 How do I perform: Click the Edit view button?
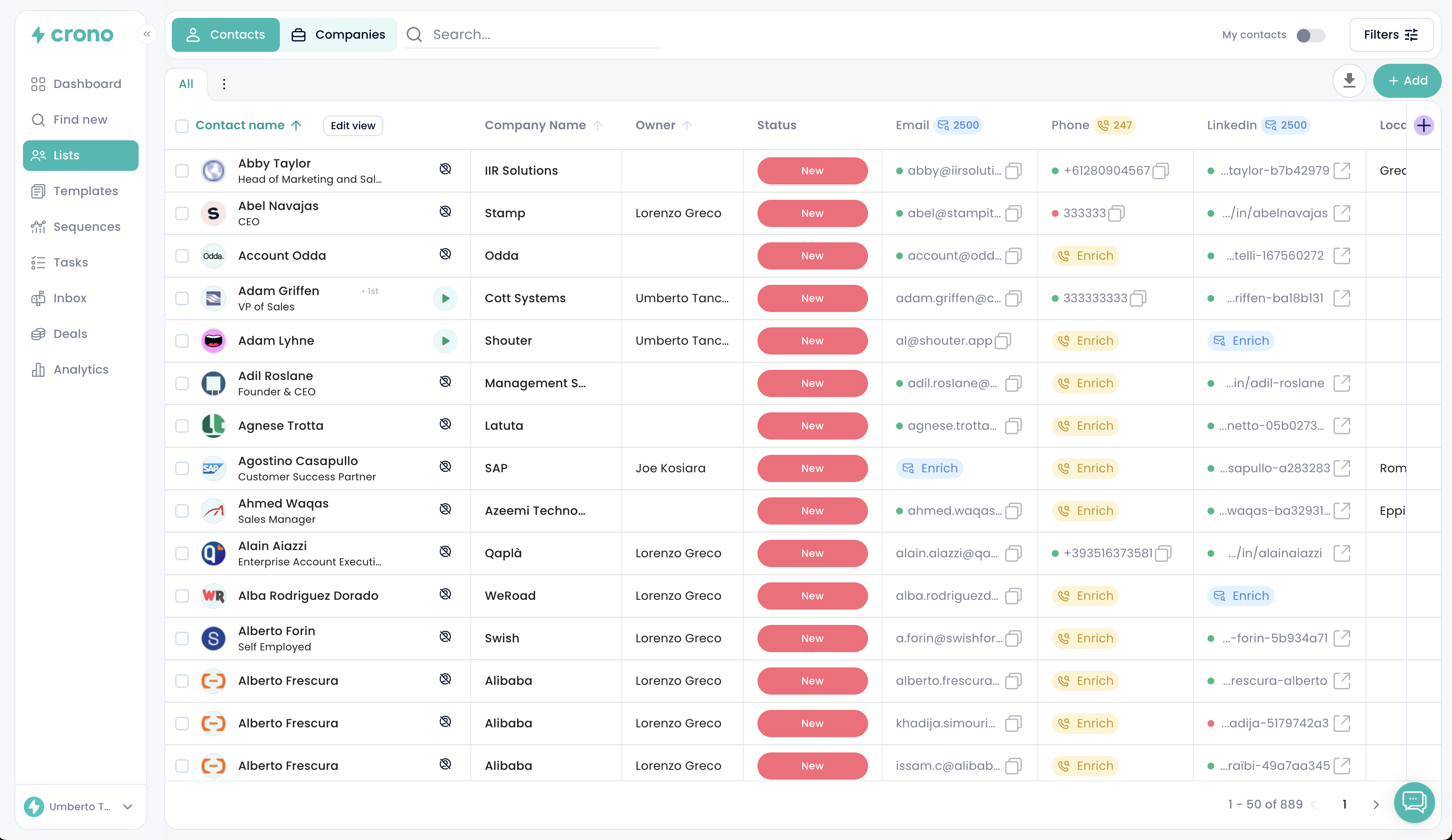point(353,125)
